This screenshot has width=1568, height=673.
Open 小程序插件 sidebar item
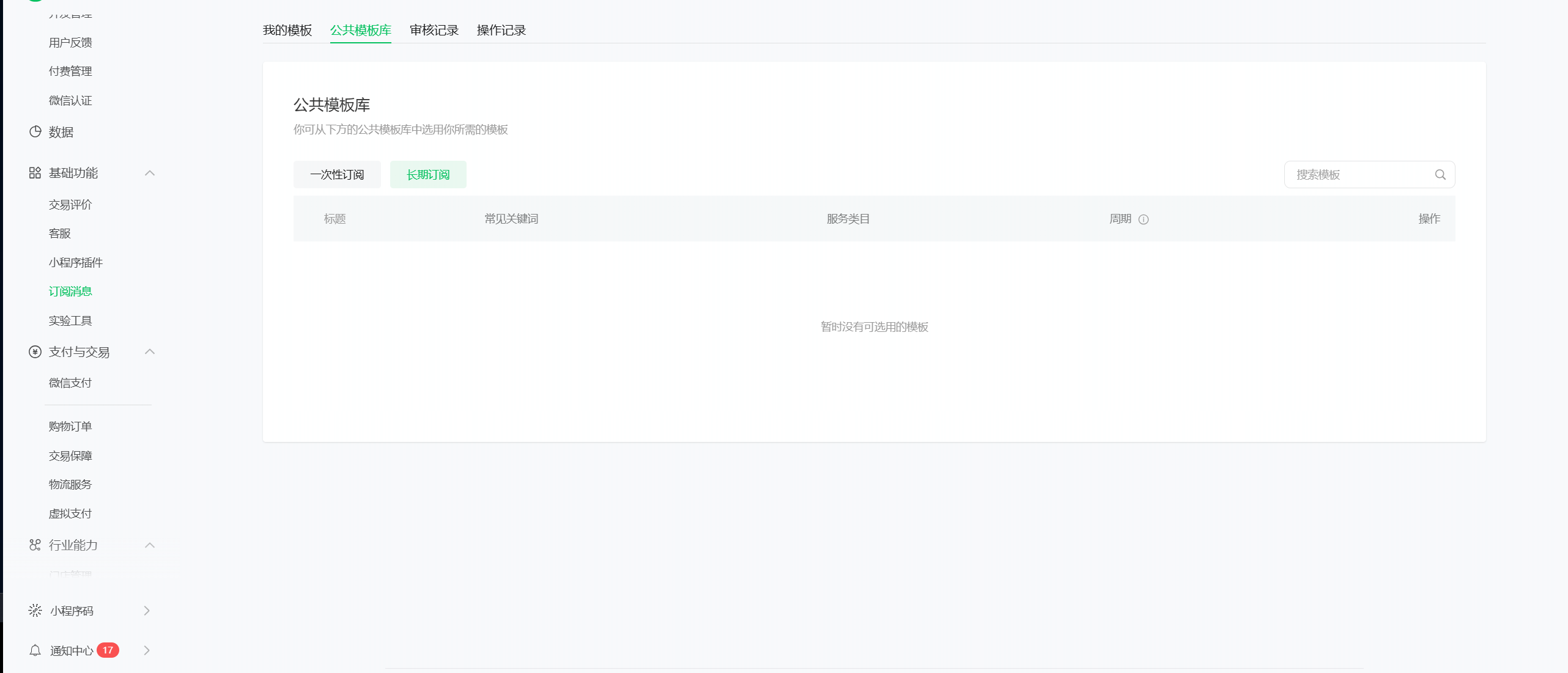tap(76, 262)
